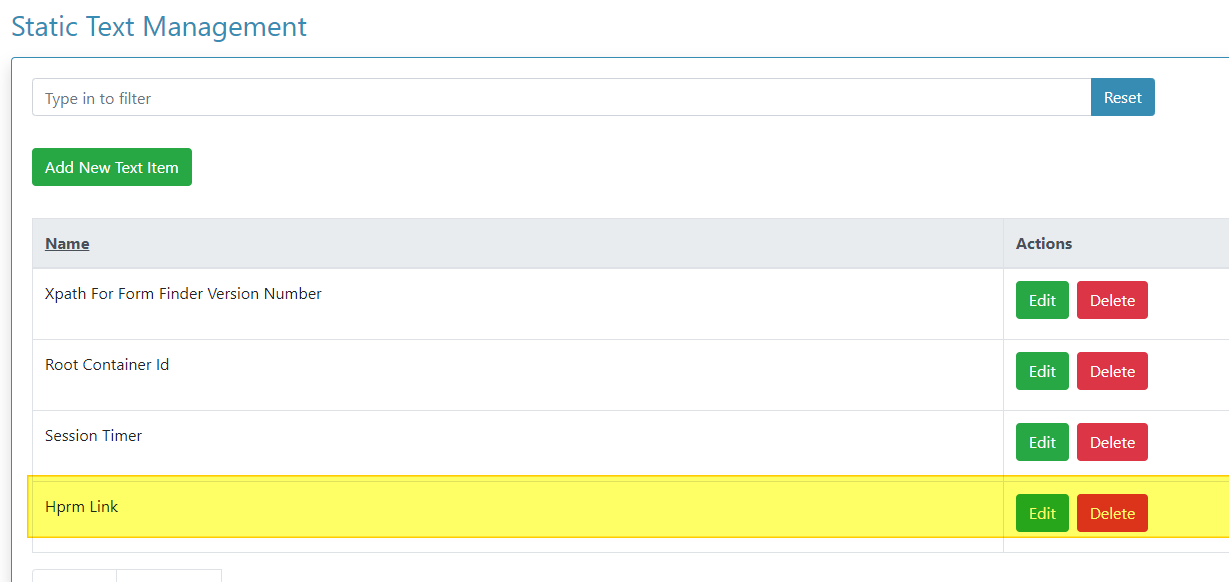
Task: Select the Hprm Link row name
Action: click(82, 507)
